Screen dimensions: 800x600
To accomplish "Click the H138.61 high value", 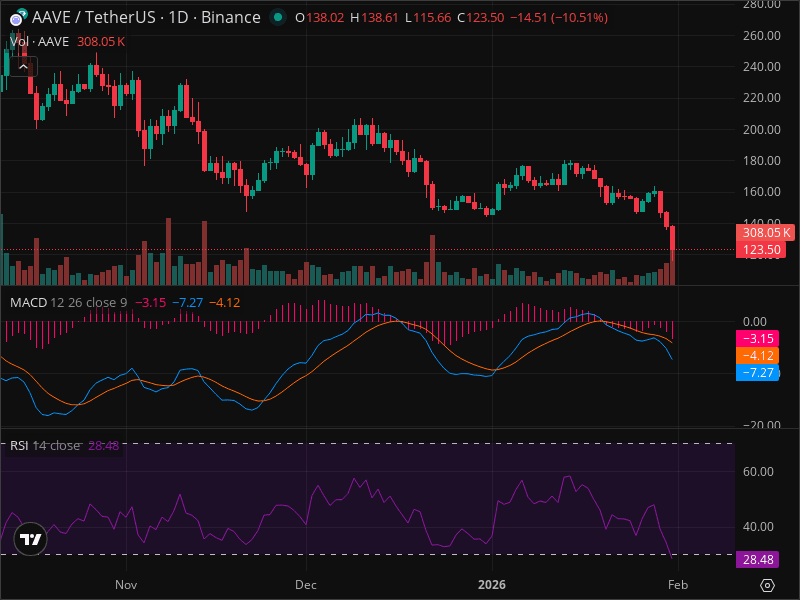I will [x=374, y=18].
